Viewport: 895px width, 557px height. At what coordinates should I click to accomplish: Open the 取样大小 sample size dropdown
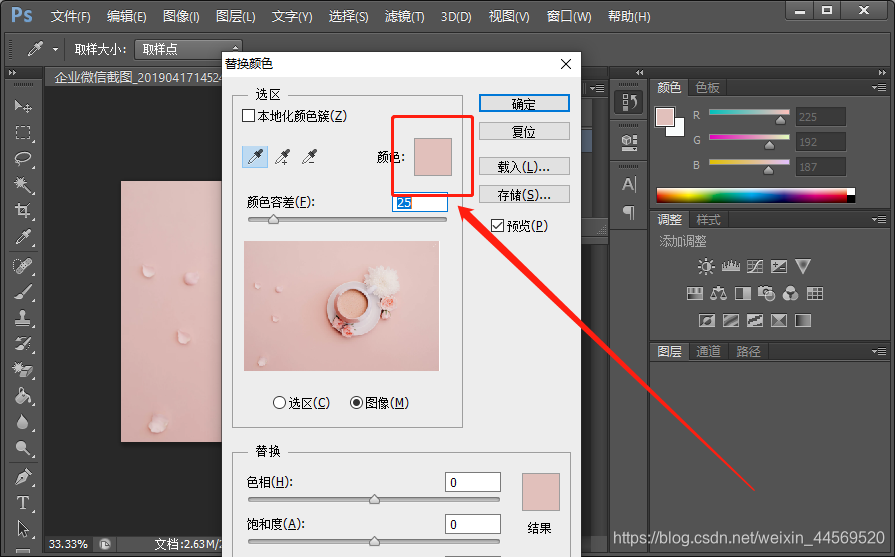[188, 49]
